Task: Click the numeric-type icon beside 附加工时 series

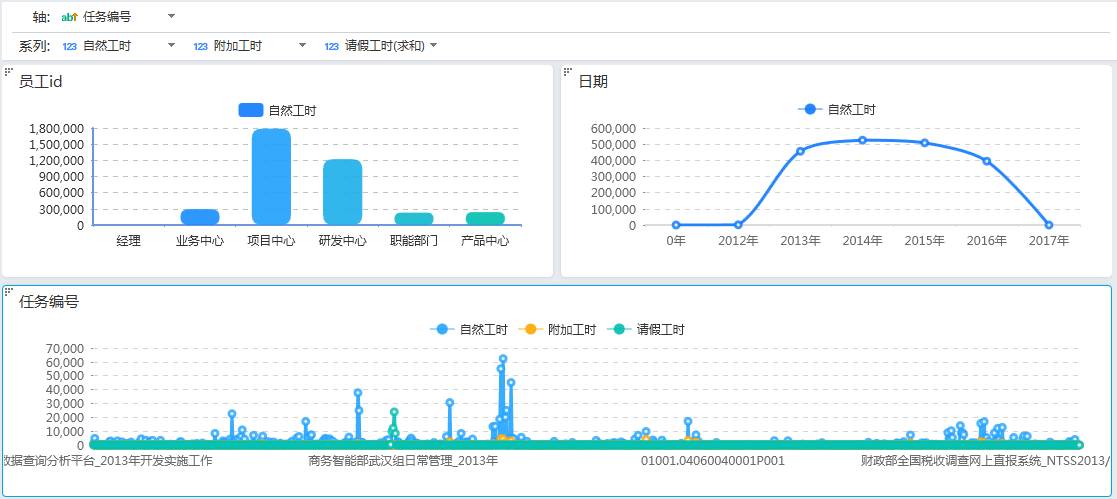Action: point(200,46)
